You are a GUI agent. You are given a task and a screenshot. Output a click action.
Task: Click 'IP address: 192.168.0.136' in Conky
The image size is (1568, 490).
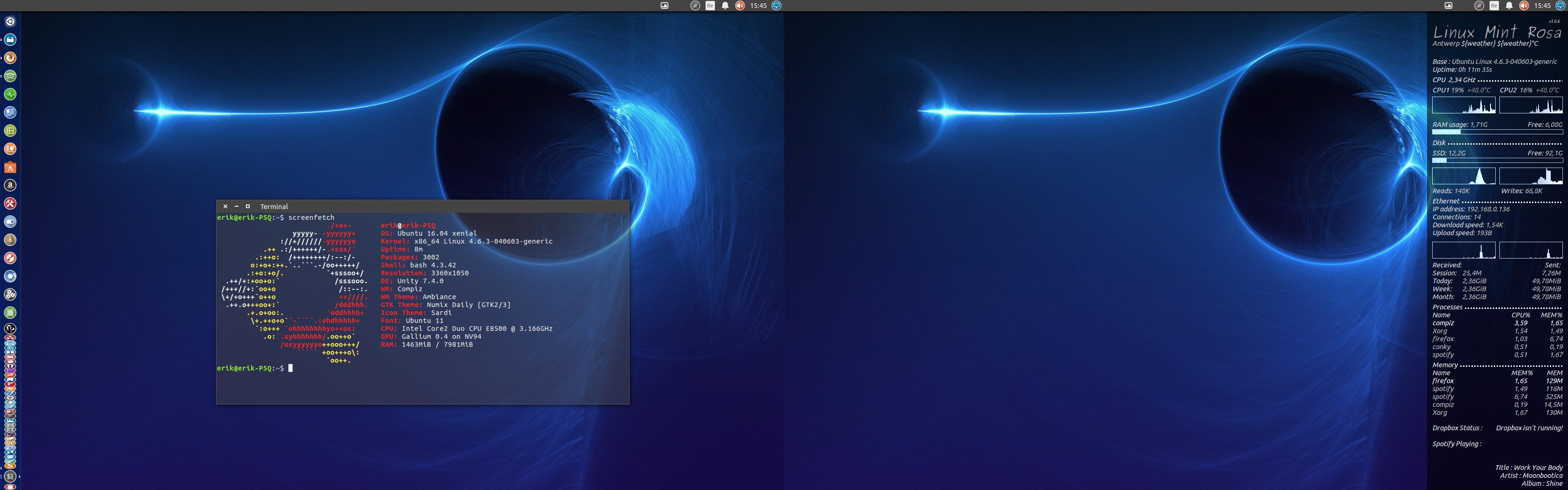1471,209
